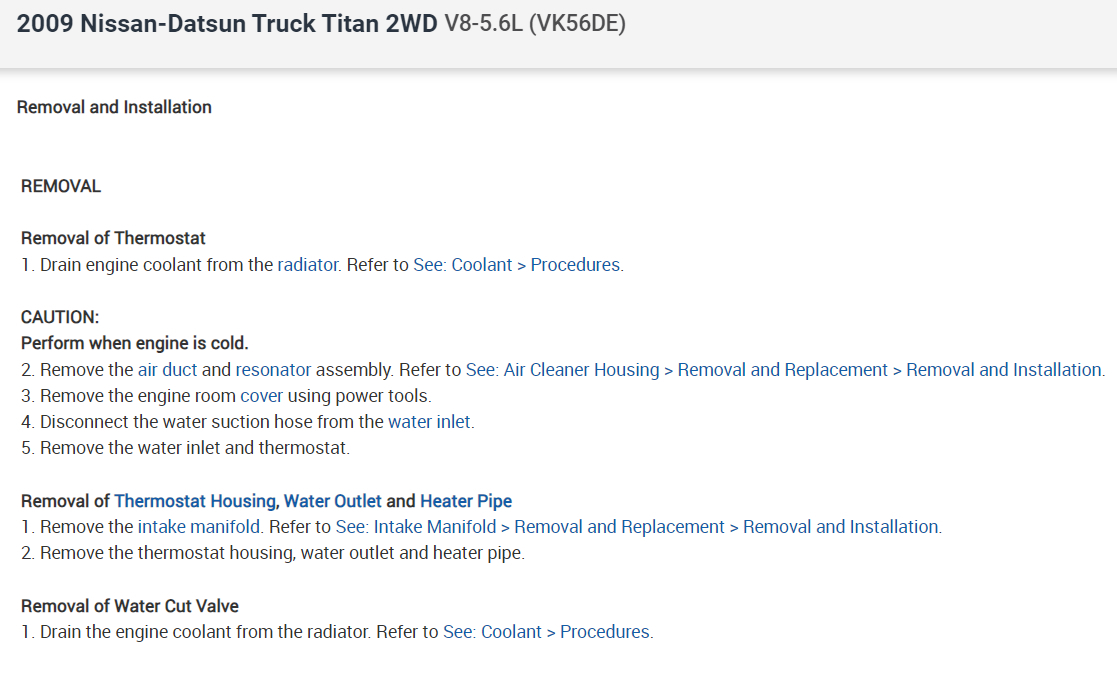1117x674 pixels.
Task: Click the Removal of Water Cut Valve subheading
Action: [x=130, y=606]
